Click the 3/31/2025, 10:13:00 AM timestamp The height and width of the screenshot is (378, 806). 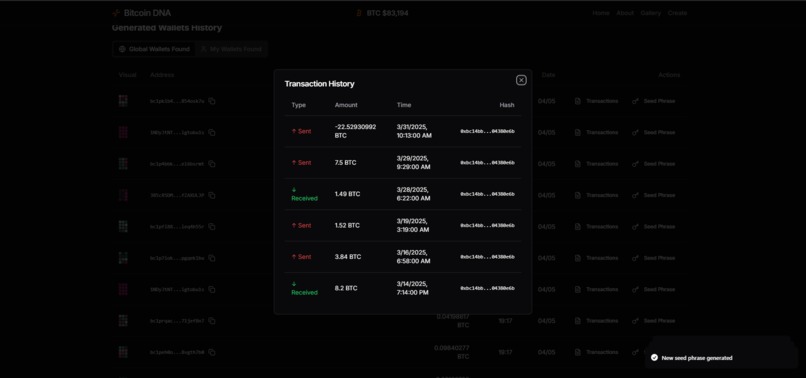[x=414, y=131]
